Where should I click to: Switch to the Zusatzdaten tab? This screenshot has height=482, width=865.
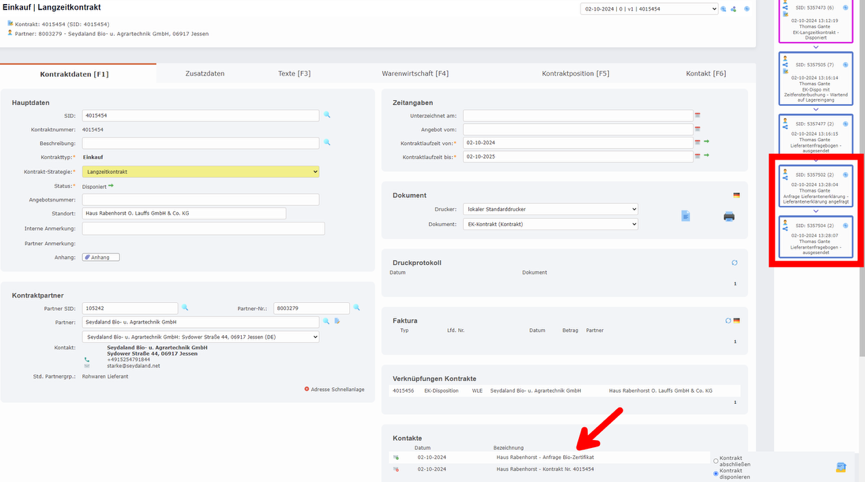coord(205,73)
